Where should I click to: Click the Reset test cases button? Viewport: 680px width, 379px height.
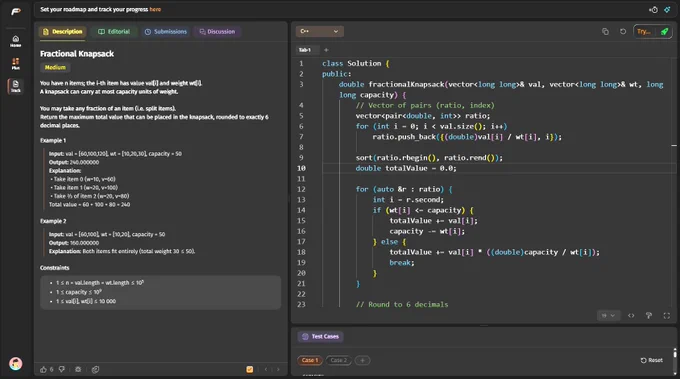click(652, 360)
